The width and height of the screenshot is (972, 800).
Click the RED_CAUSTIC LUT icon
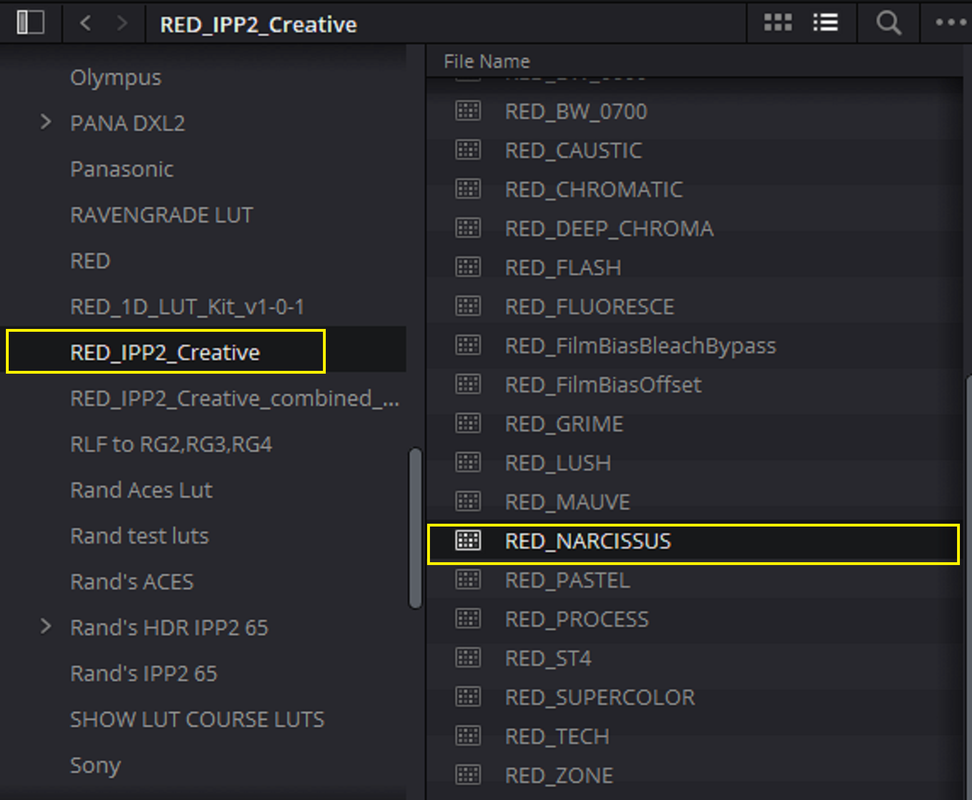tap(468, 150)
